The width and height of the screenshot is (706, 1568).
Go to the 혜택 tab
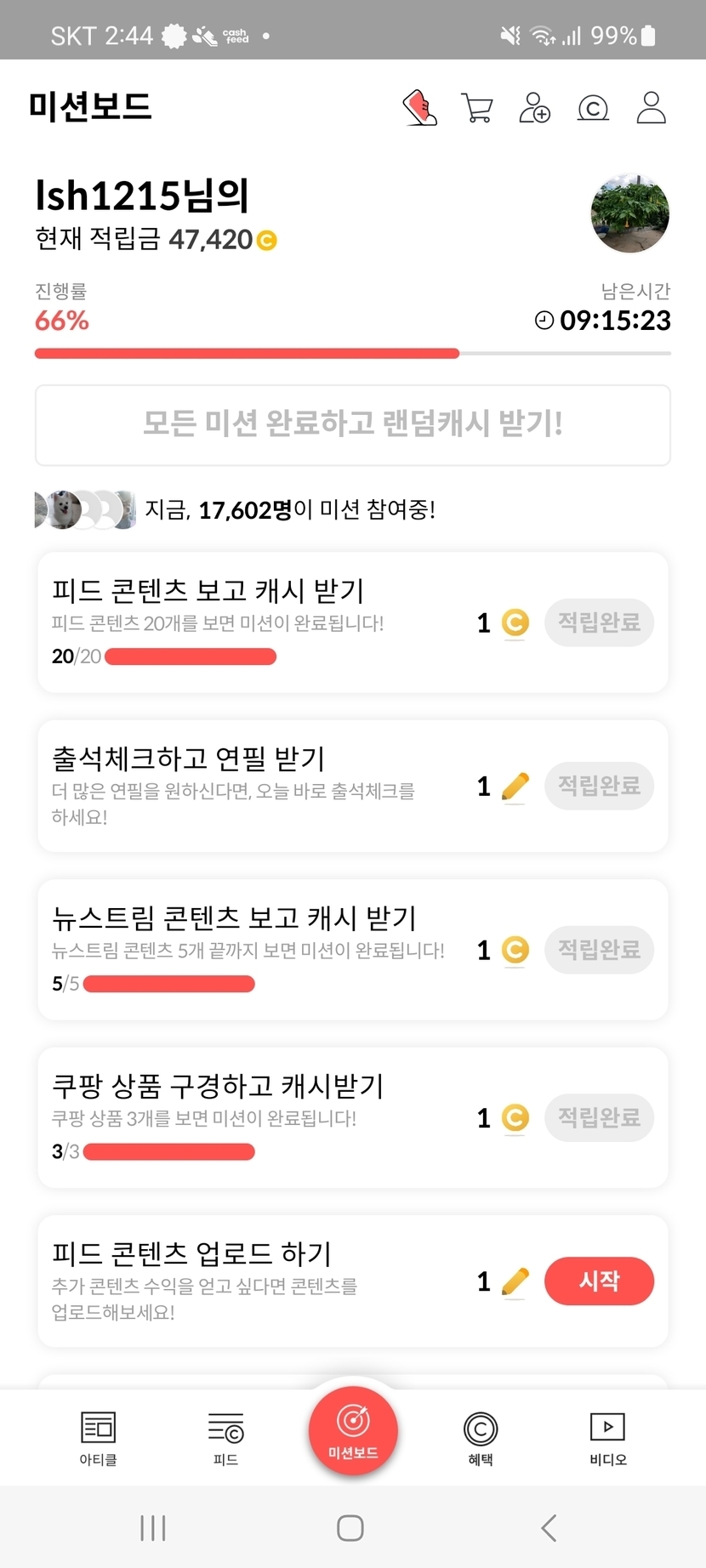[x=481, y=1437]
